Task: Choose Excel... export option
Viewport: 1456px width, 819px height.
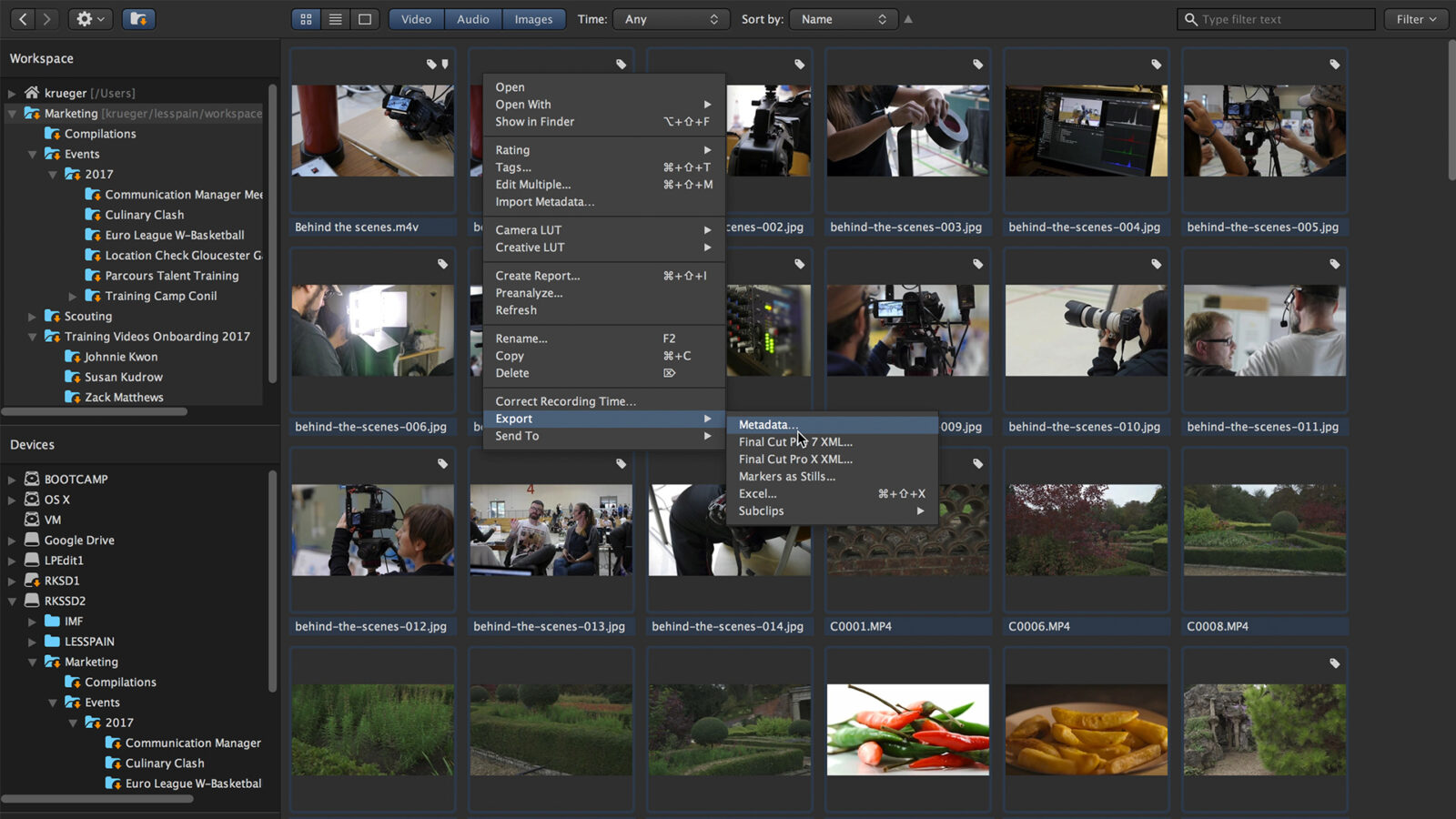Action: pos(832,493)
